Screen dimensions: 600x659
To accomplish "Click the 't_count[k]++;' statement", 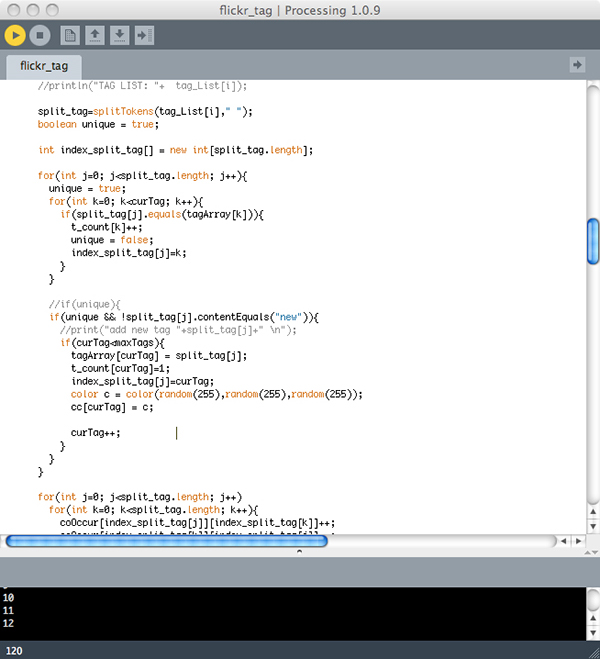I will point(107,227).
